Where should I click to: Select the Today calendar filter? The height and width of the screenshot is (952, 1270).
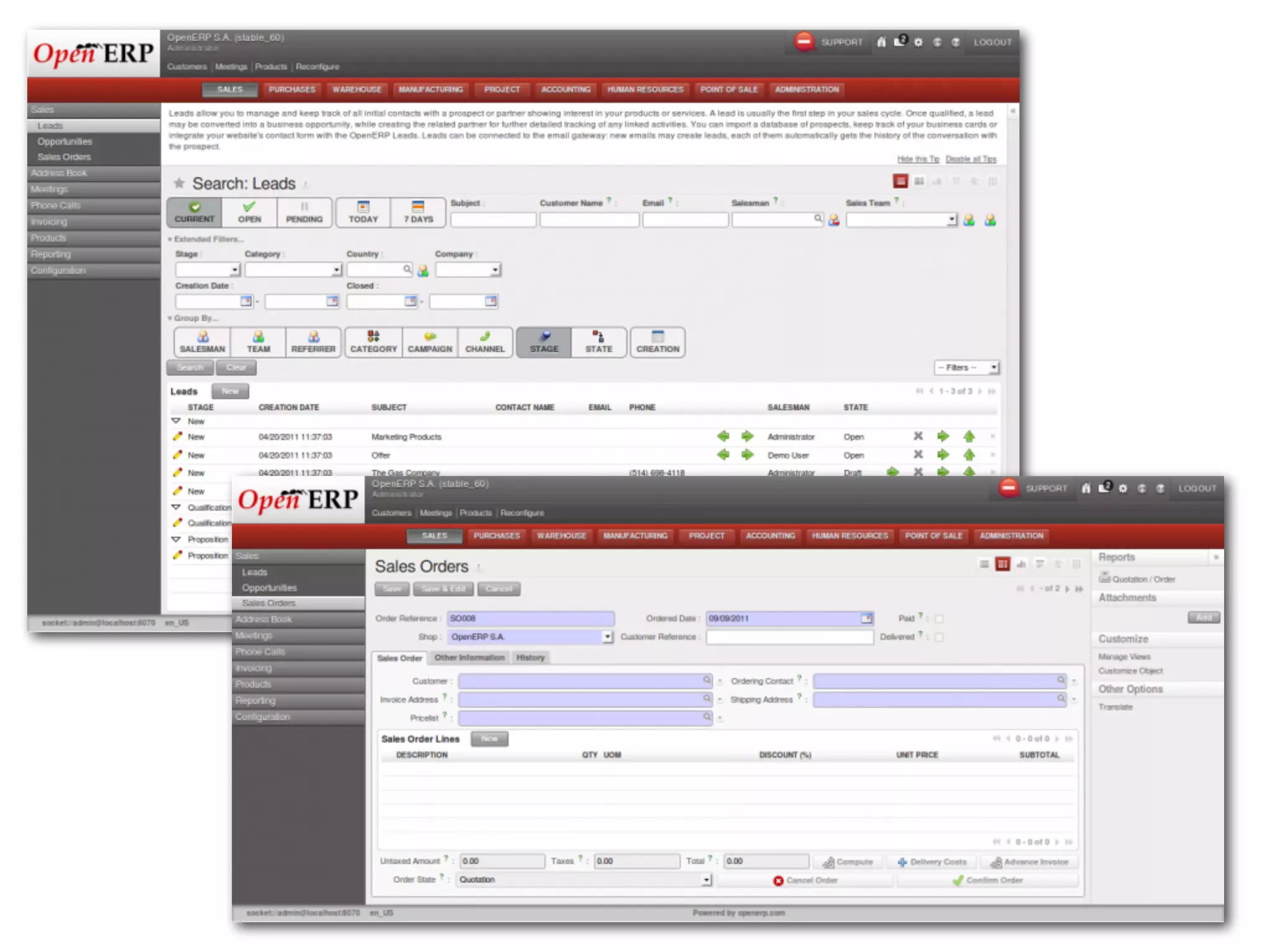tap(363, 212)
